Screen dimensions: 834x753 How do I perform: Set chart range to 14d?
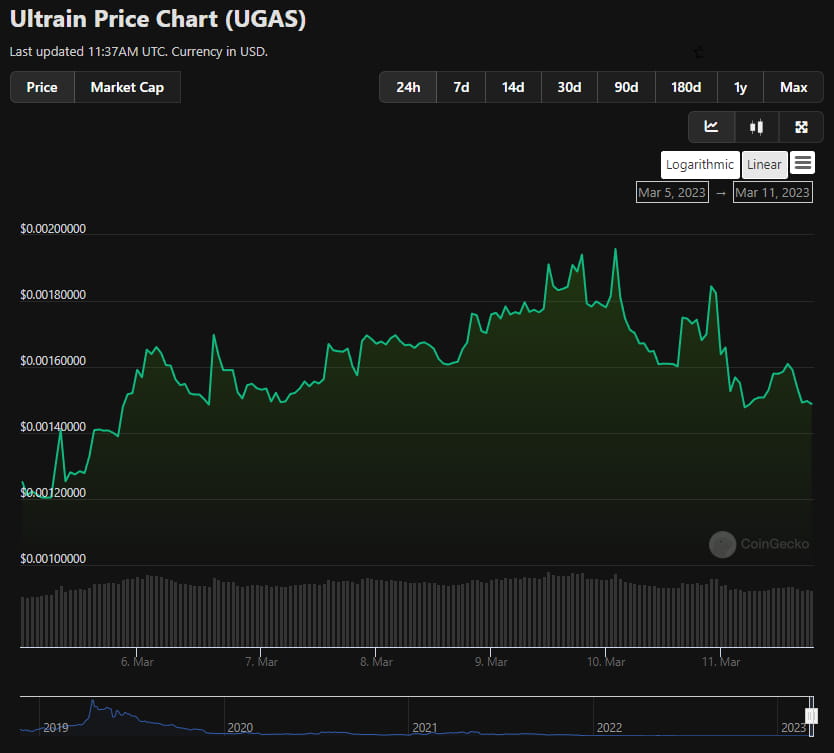(x=513, y=87)
